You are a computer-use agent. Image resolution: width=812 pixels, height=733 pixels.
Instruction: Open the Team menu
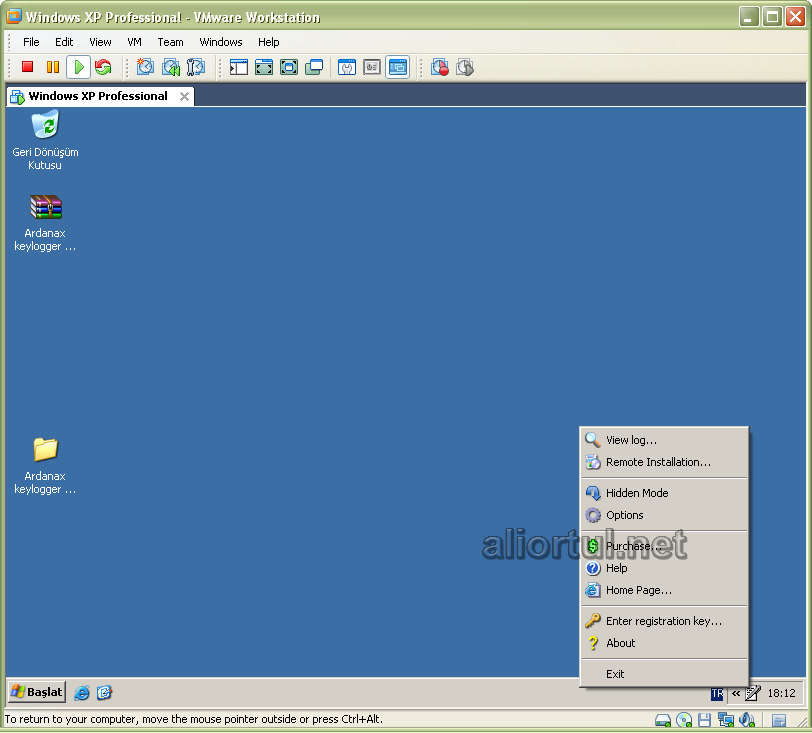[x=170, y=42]
